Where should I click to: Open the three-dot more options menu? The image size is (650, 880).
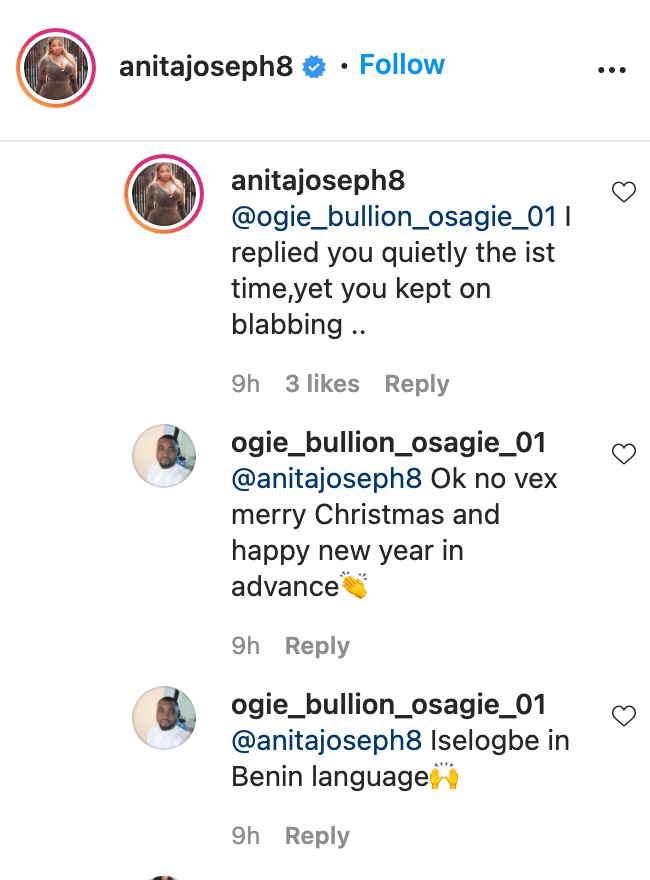[610, 70]
